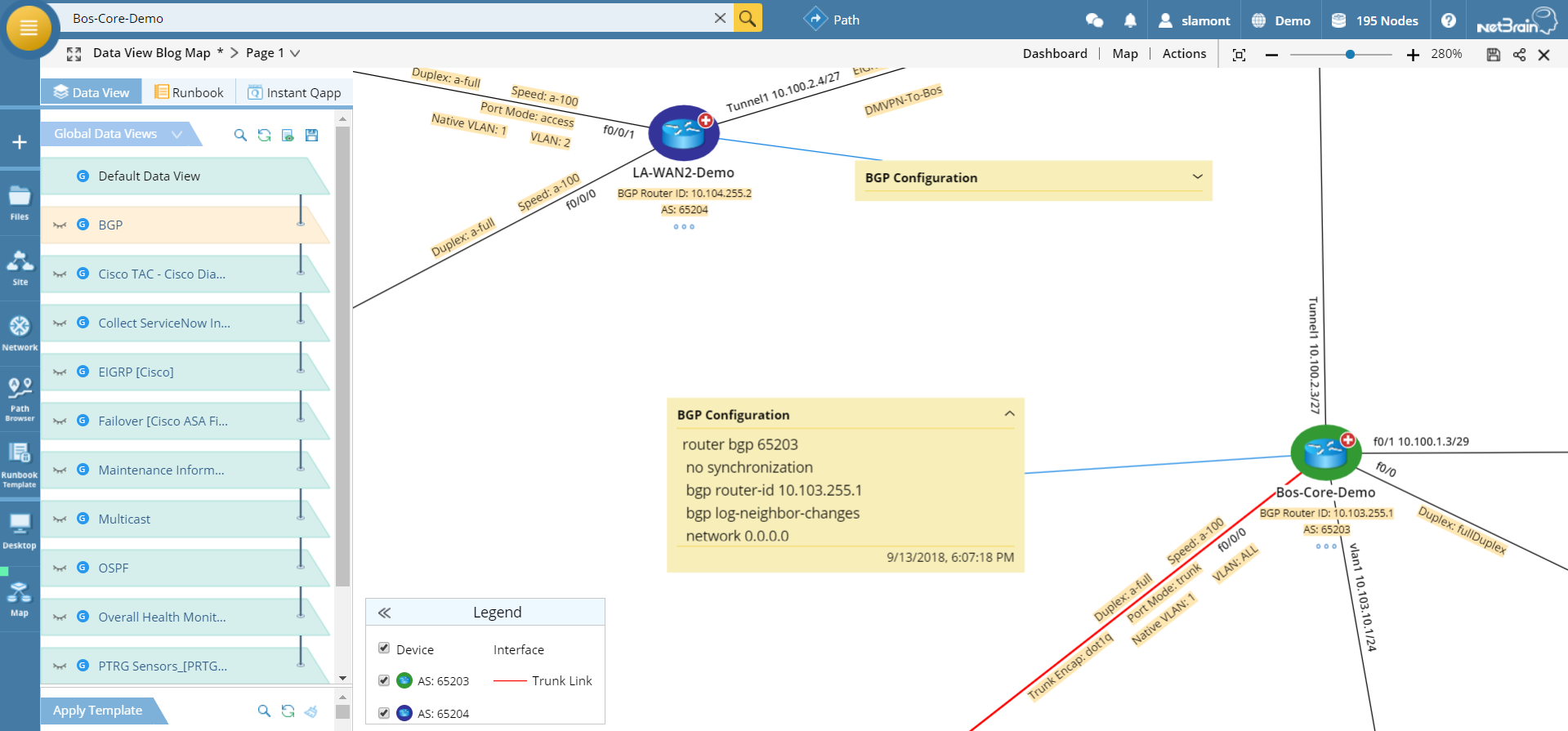This screenshot has width=1568, height=731.
Task: Open Path Browser in the left sidebar
Action: tap(20, 399)
